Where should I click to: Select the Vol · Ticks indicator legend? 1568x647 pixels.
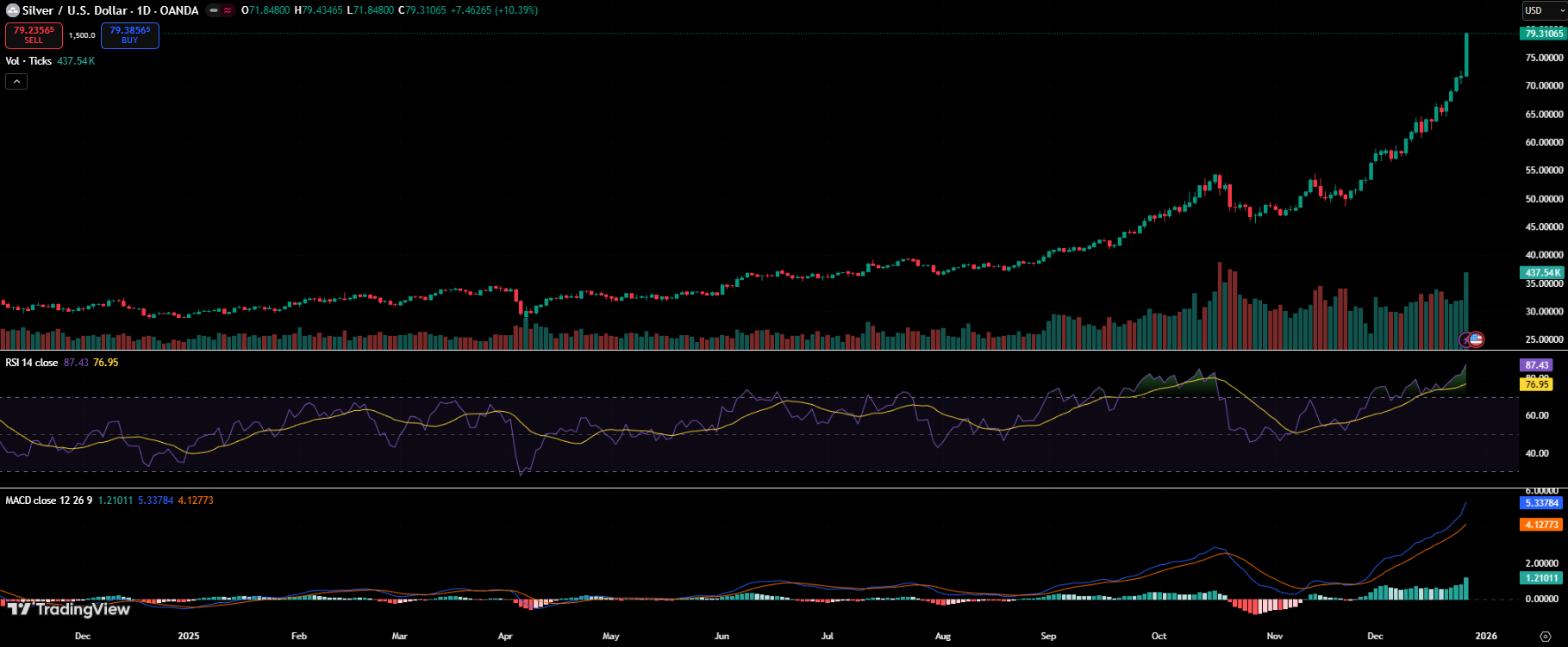tap(28, 61)
